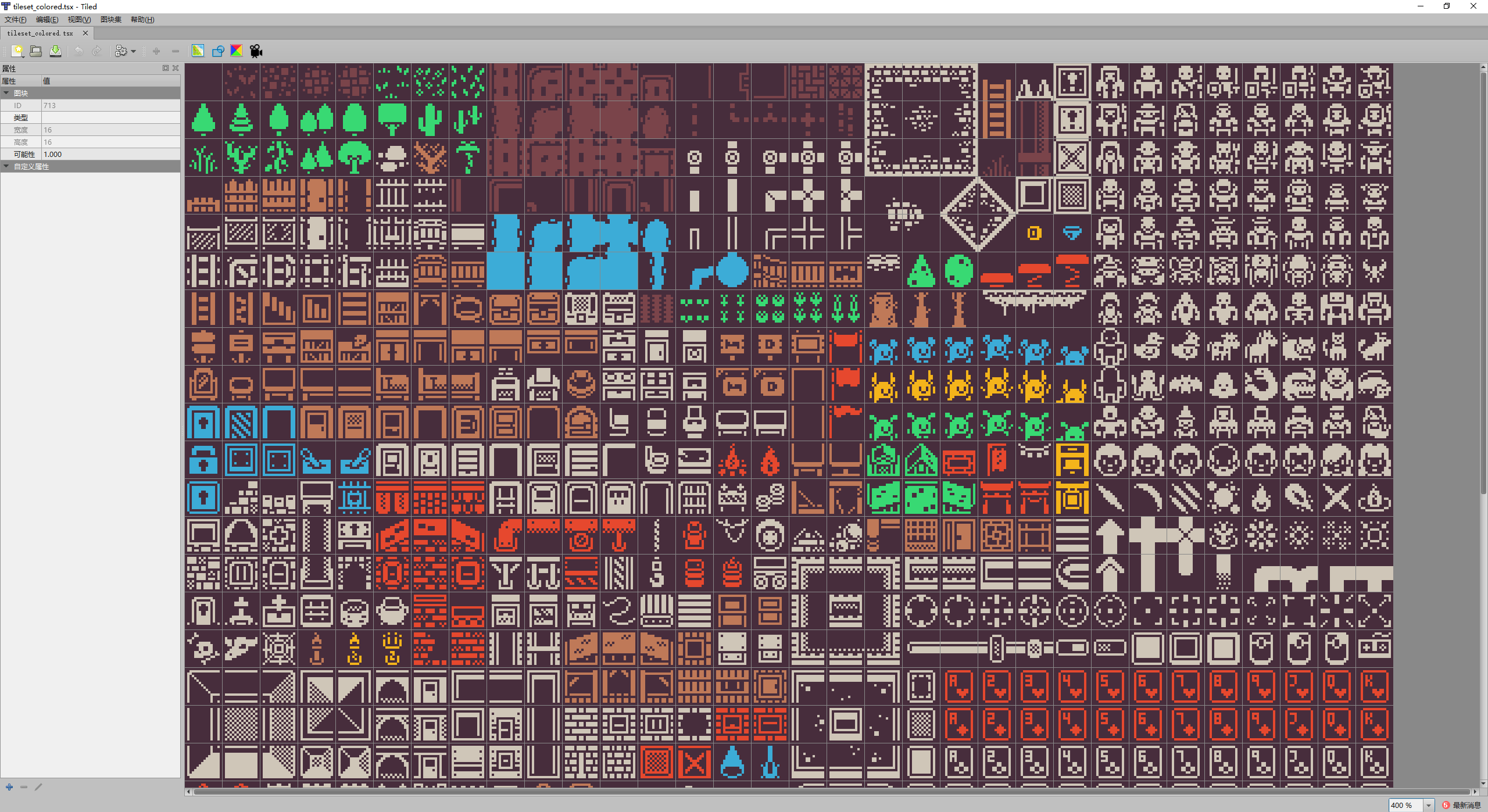Close the tileset_colored.tsx tab
Image resolution: width=1488 pixels, height=812 pixels.
click(85, 33)
